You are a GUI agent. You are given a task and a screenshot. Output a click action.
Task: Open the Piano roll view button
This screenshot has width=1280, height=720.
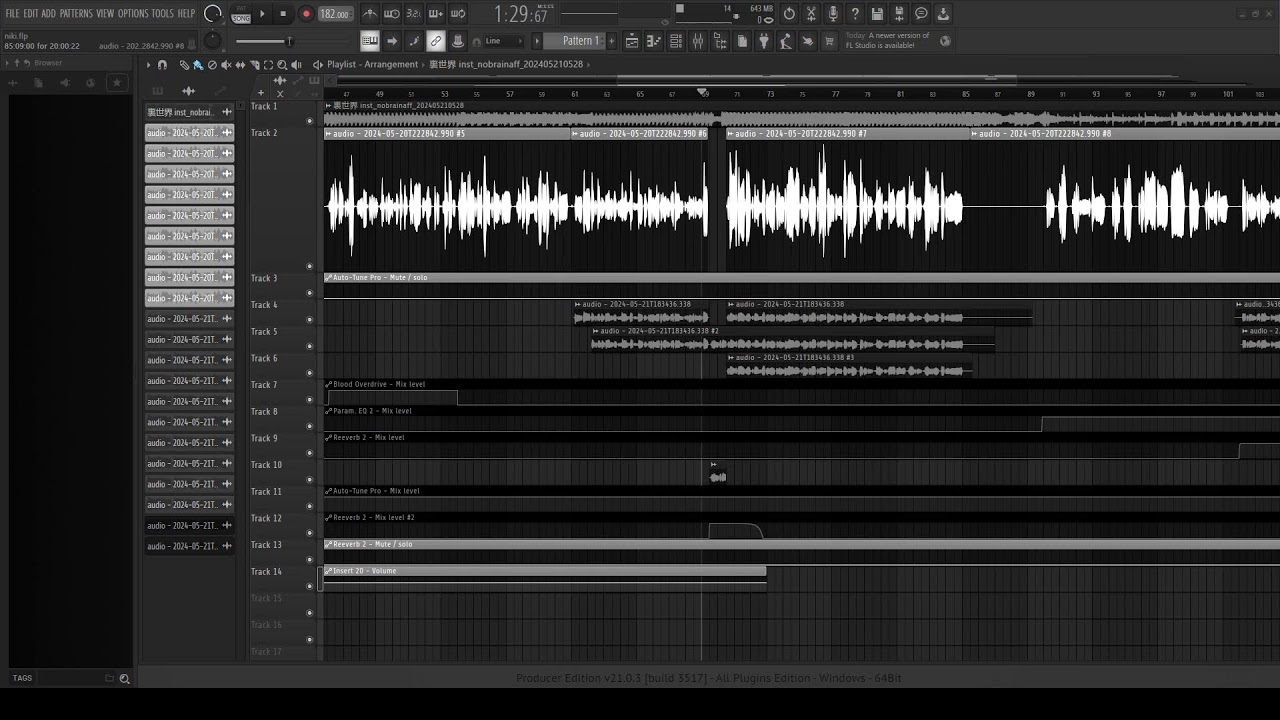(654, 41)
